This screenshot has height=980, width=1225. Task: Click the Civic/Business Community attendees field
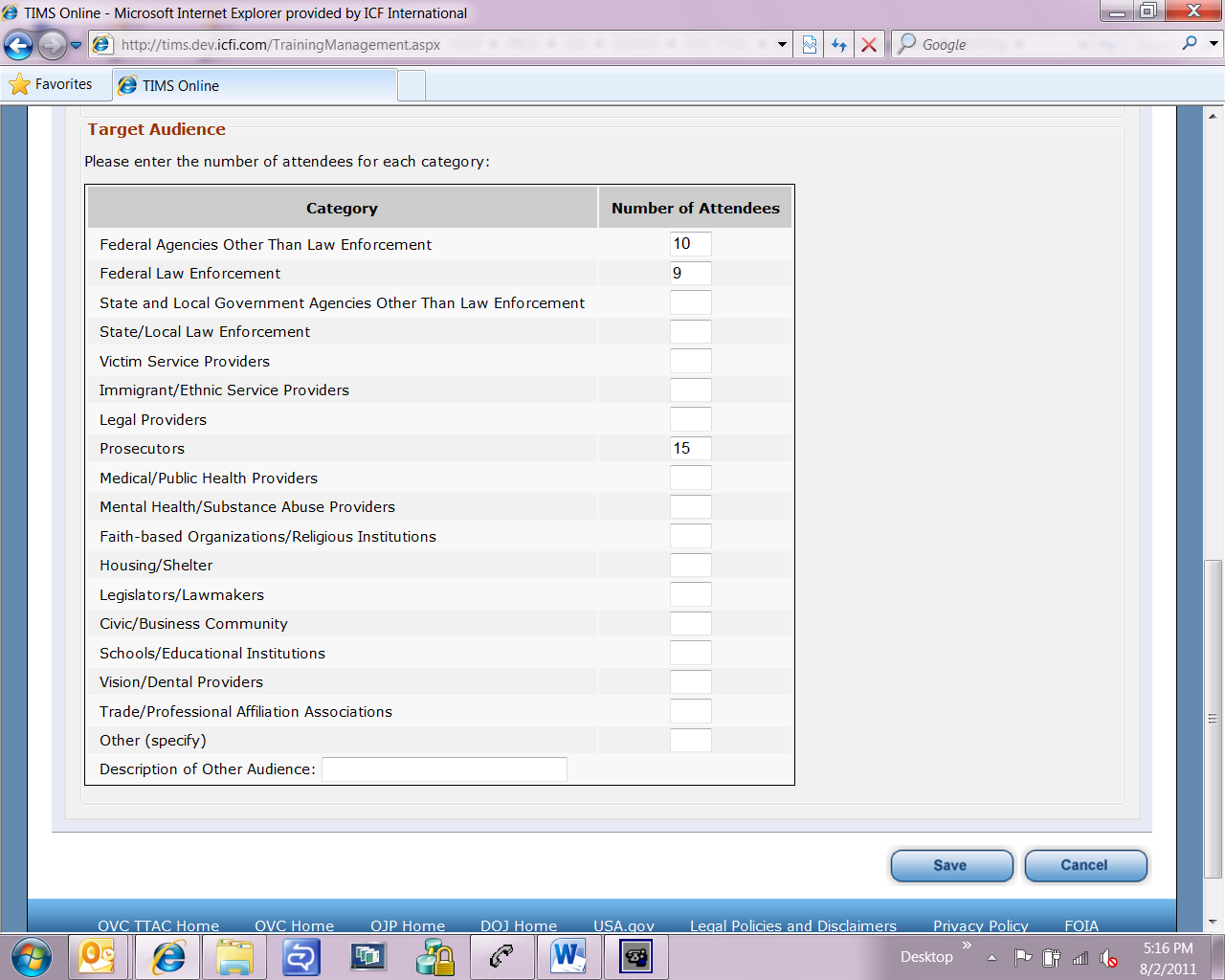pos(691,624)
